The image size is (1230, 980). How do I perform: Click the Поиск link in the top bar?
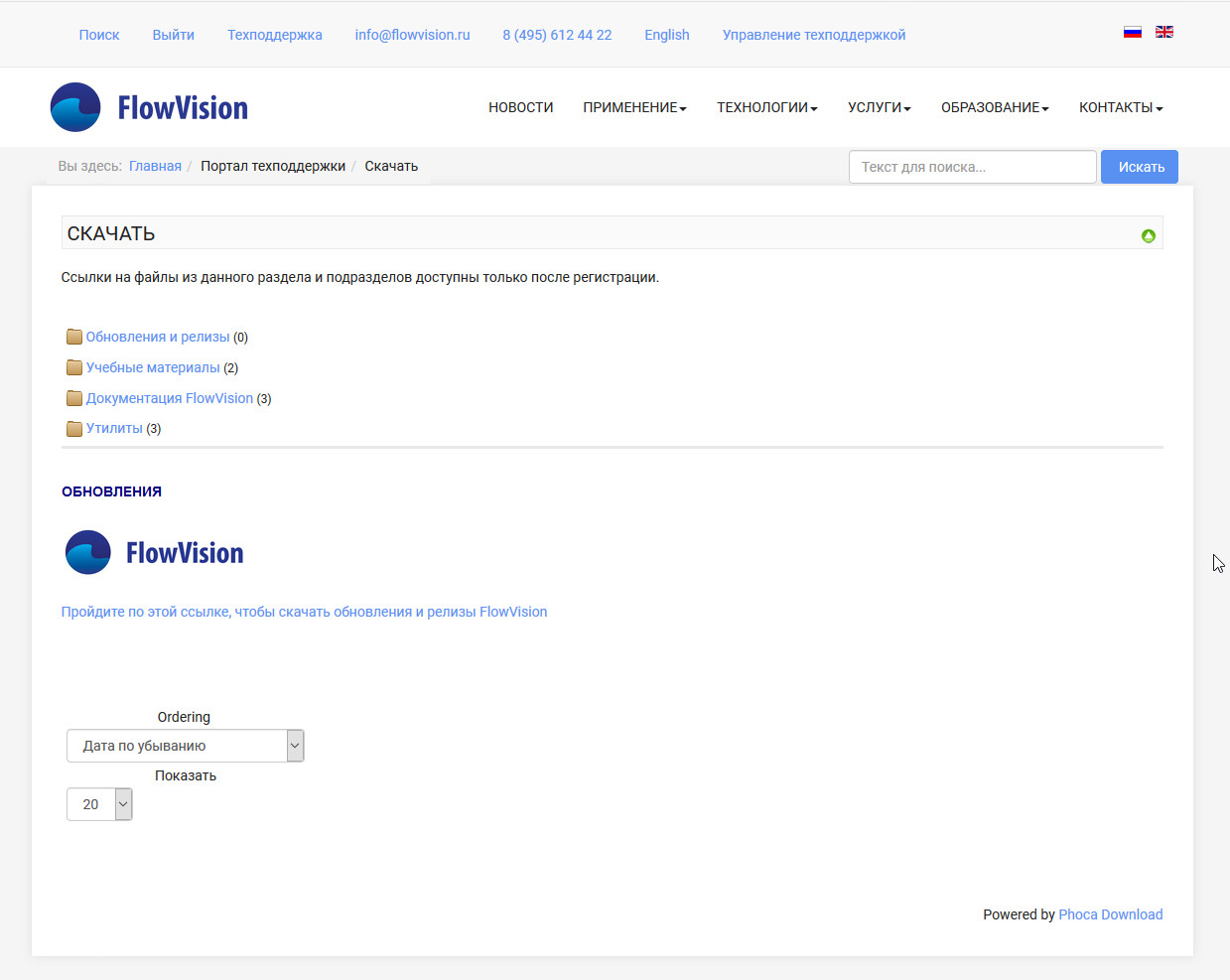tap(99, 35)
